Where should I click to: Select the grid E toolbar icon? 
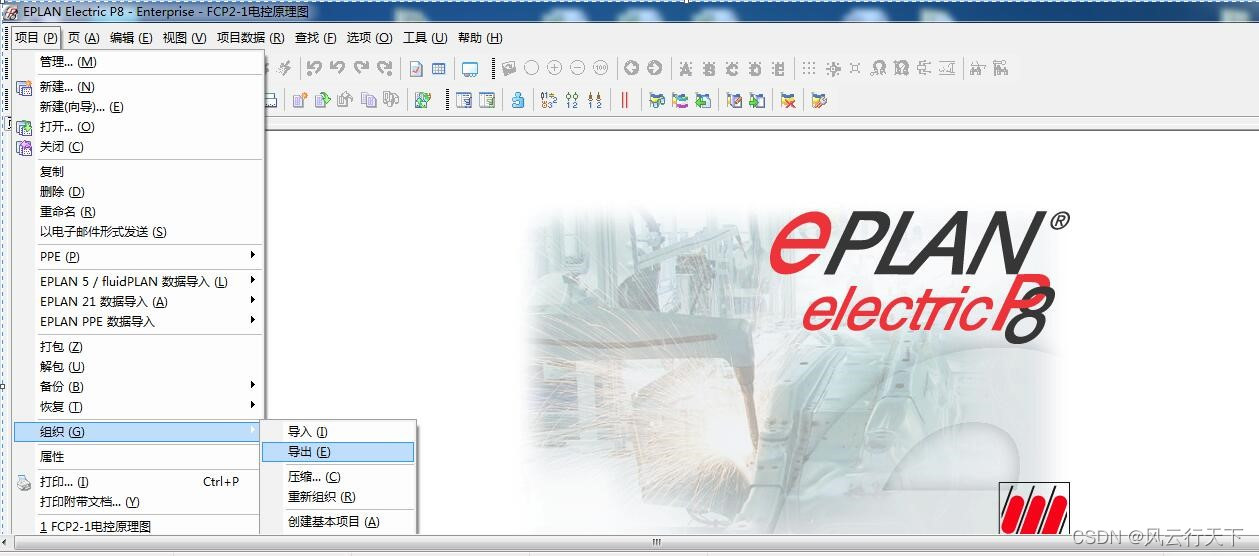click(778, 68)
